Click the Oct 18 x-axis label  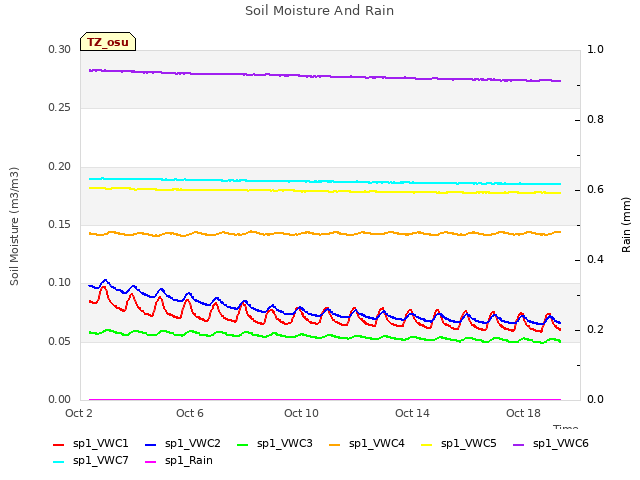pyautogui.click(x=523, y=413)
